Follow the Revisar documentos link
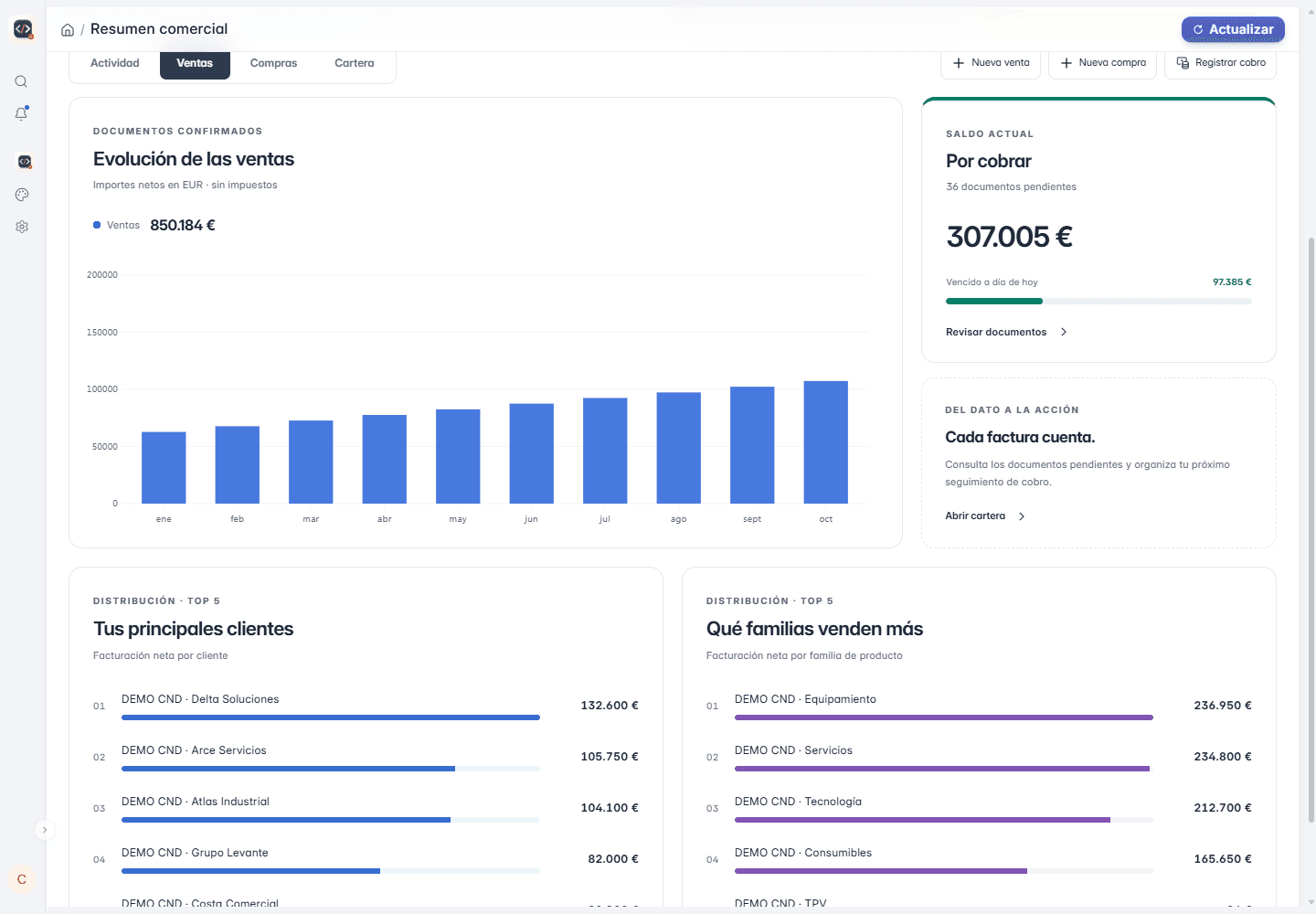Viewport: 1316px width, 914px height. (1006, 333)
